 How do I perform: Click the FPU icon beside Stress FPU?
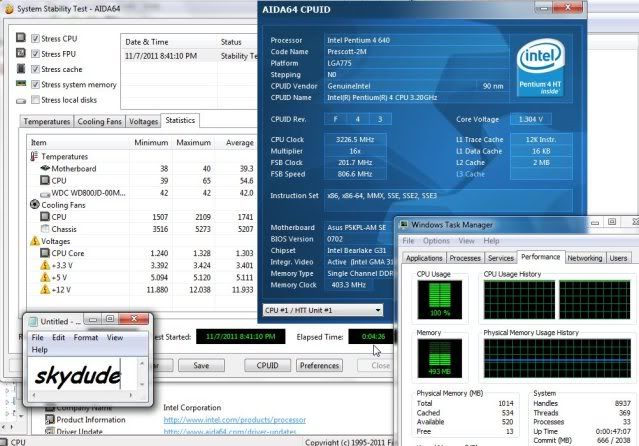tap(21, 53)
